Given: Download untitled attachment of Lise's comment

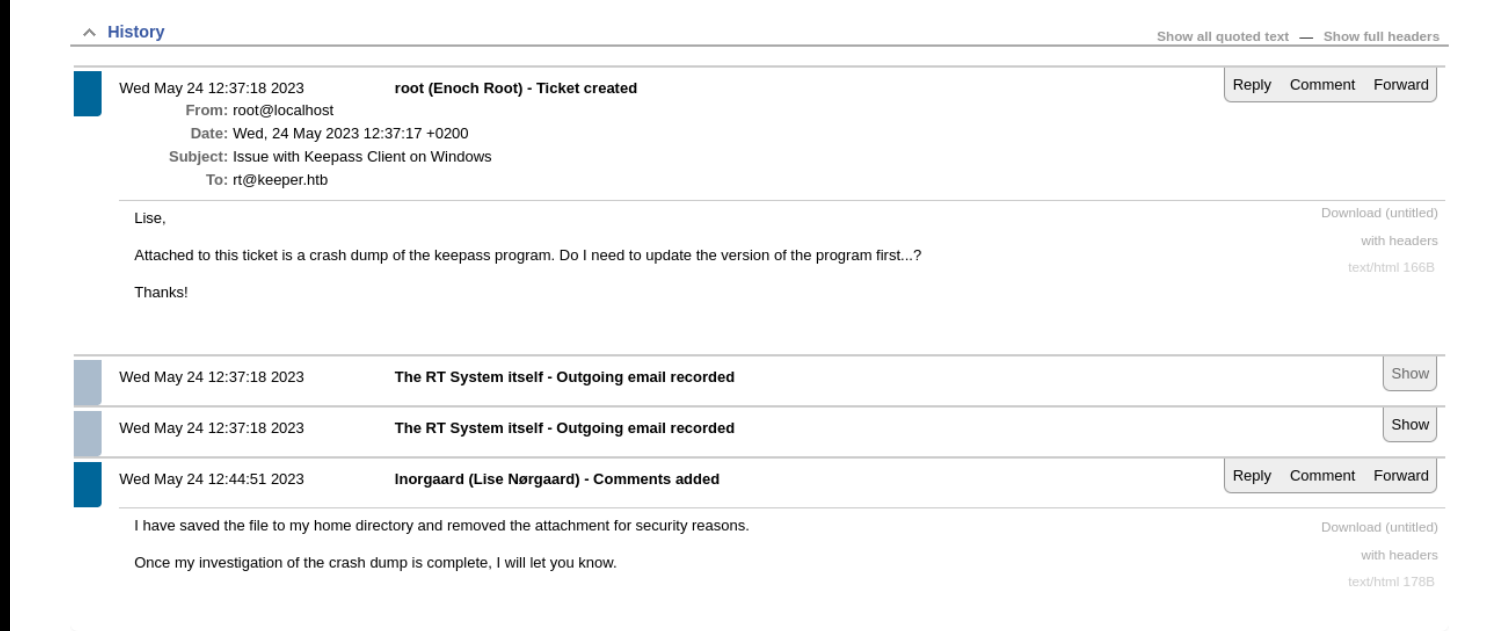Looking at the screenshot, I should coord(1378,527).
